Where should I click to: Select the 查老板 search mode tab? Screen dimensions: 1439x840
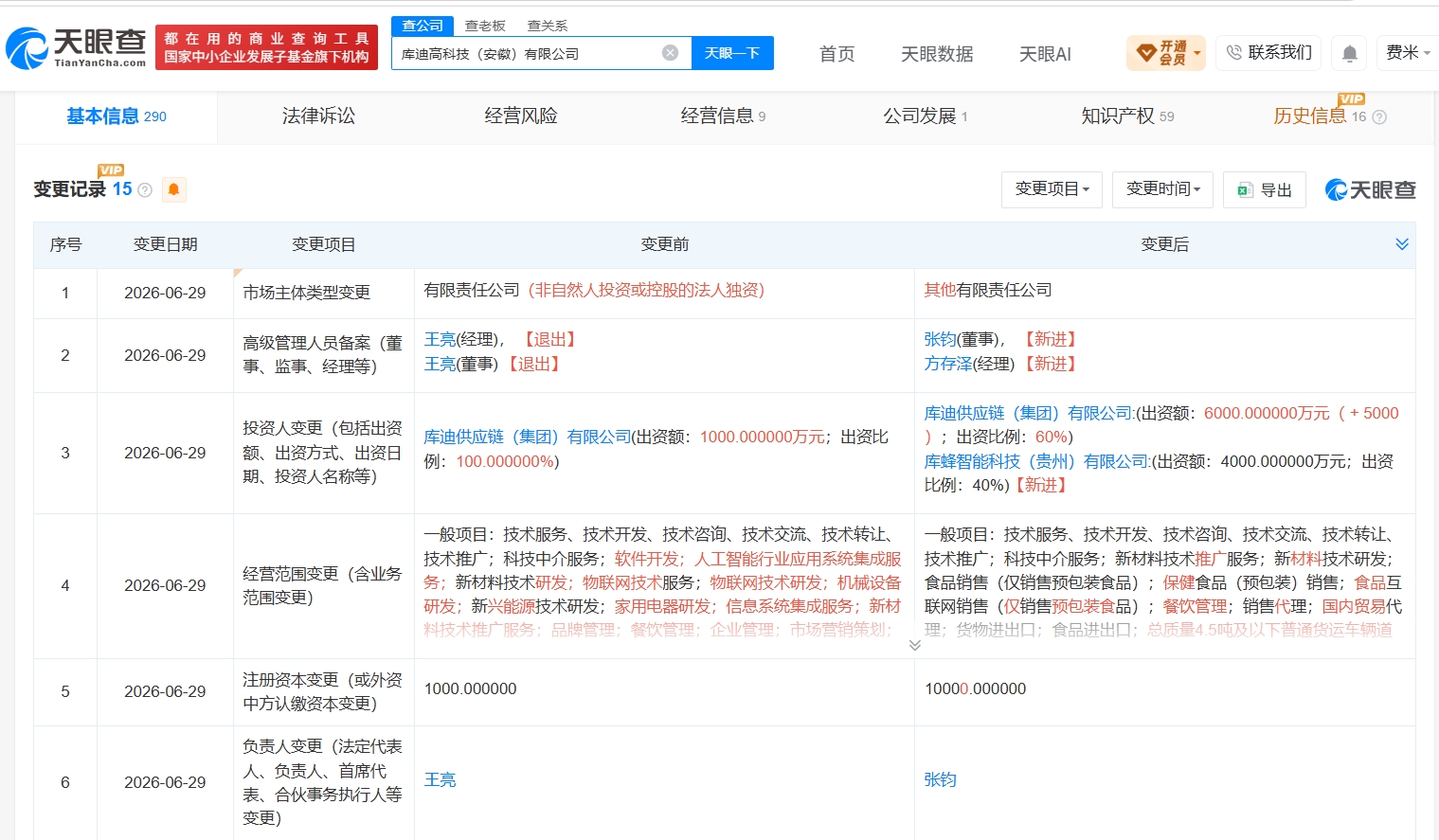(485, 26)
